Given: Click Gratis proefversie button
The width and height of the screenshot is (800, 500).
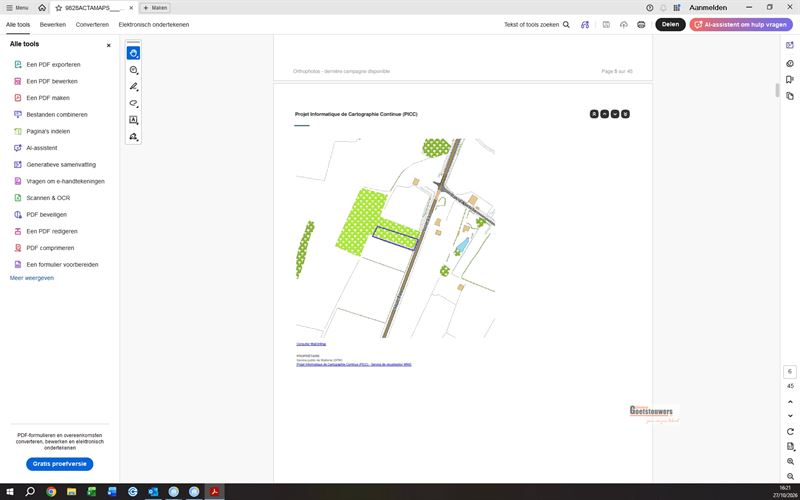Looking at the screenshot, I should pyautogui.click(x=60, y=464).
